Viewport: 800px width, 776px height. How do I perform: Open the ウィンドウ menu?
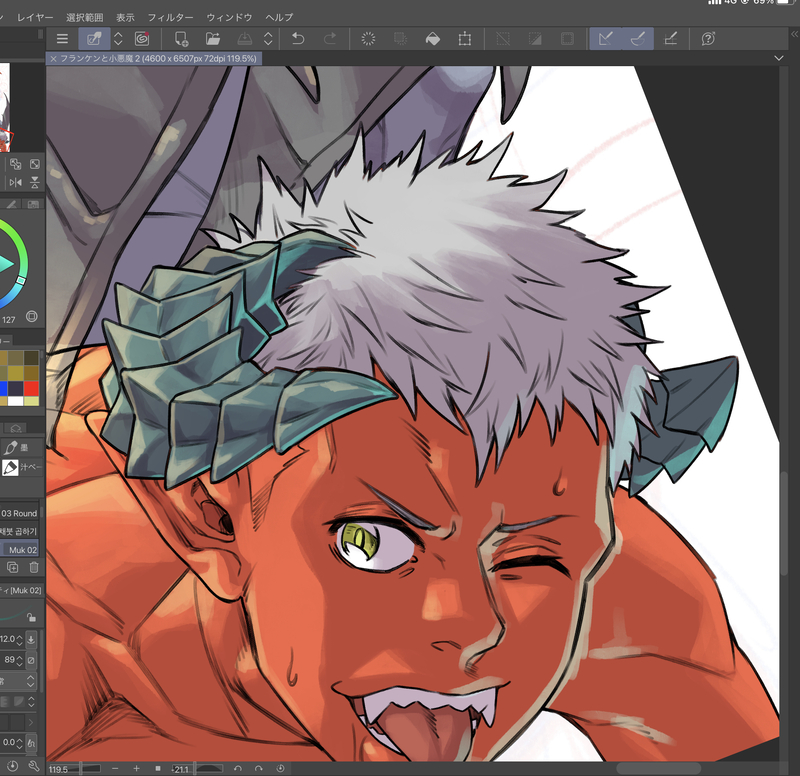pos(229,17)
